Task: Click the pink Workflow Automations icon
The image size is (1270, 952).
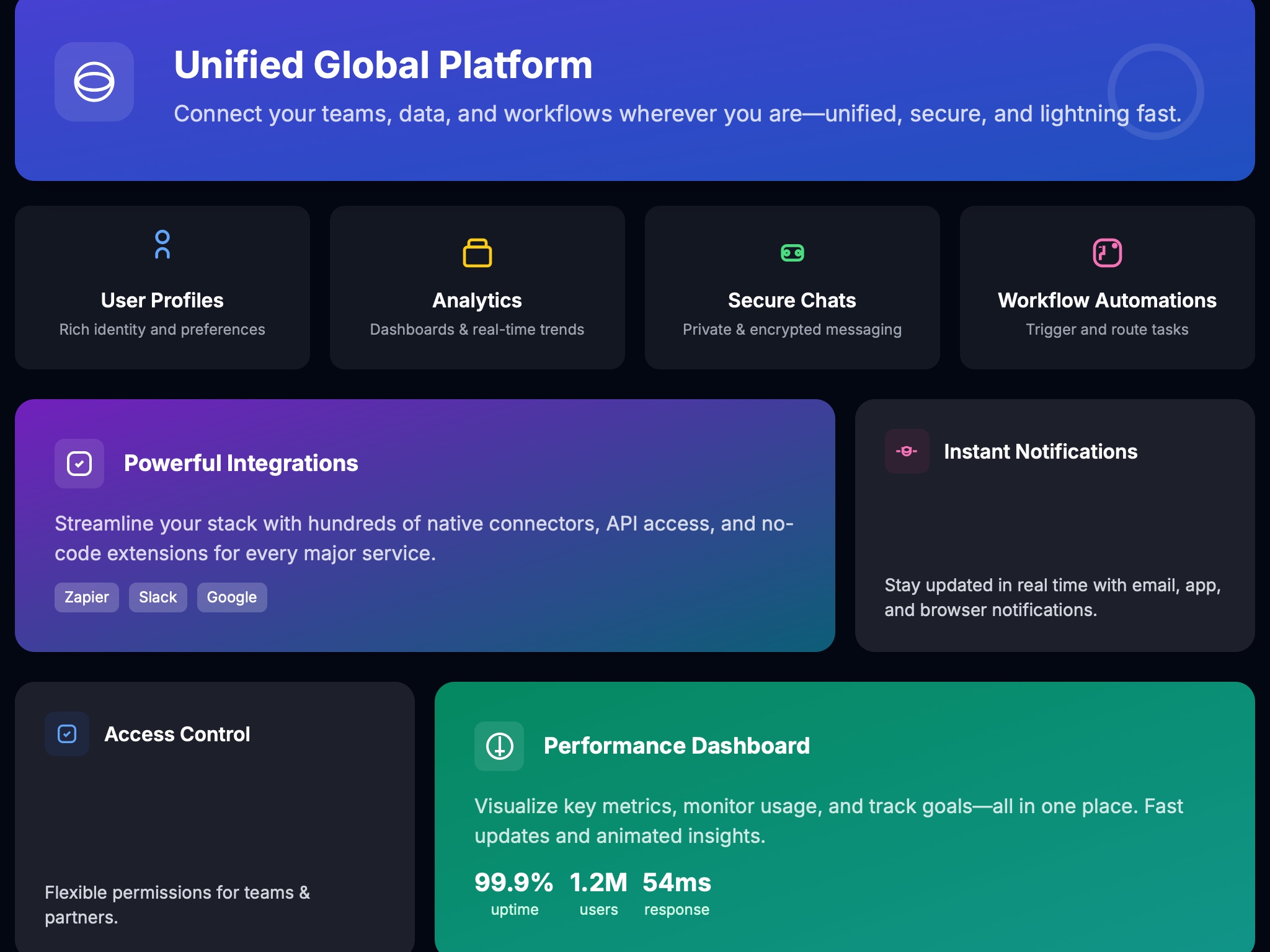Action: coord(1108,253)
